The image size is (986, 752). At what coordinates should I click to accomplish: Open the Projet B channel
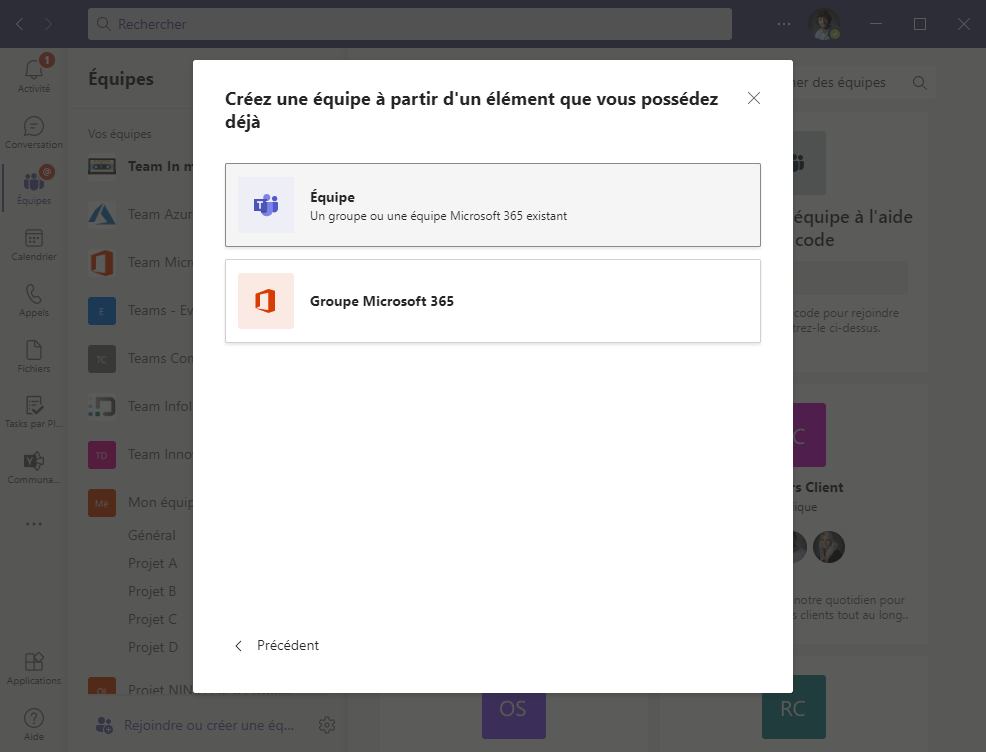[x=152, y=591]
